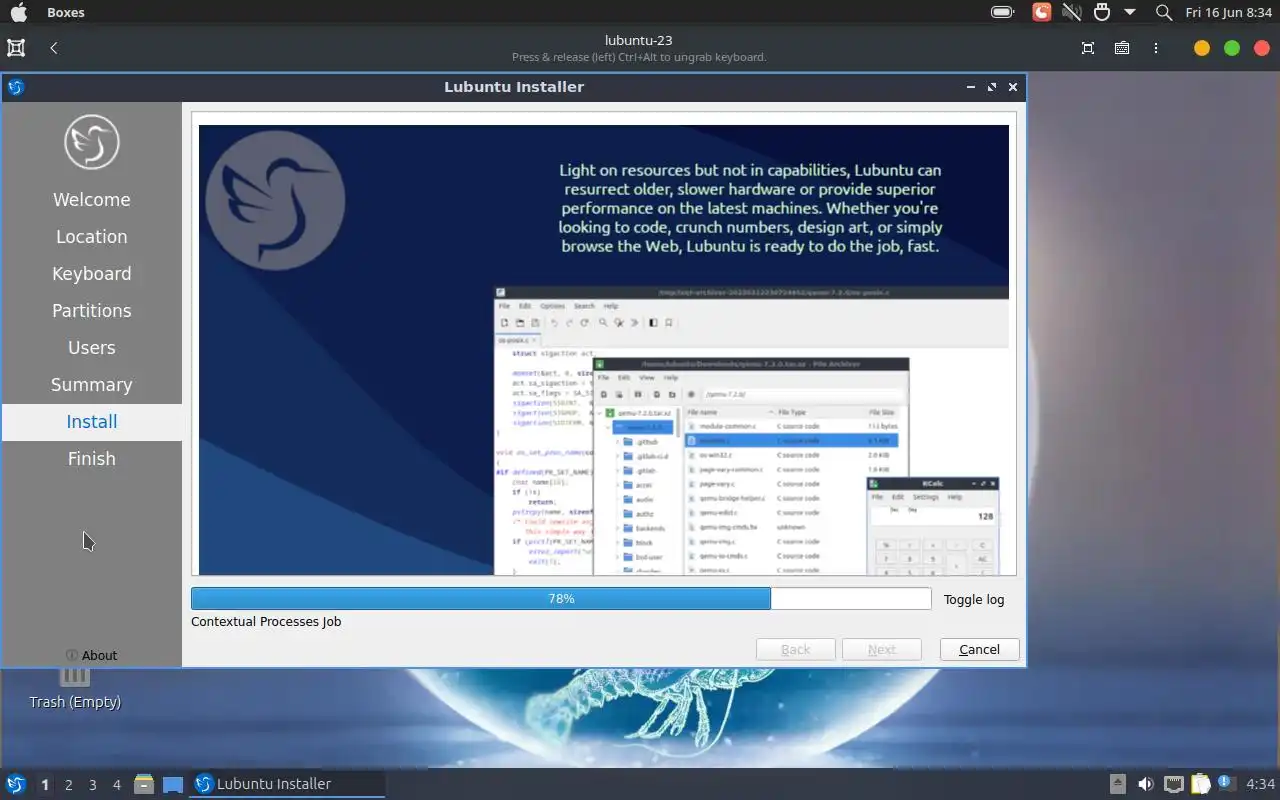Select the Install step
Viewport: 1280px width, 800px height.
coord(92,422)
